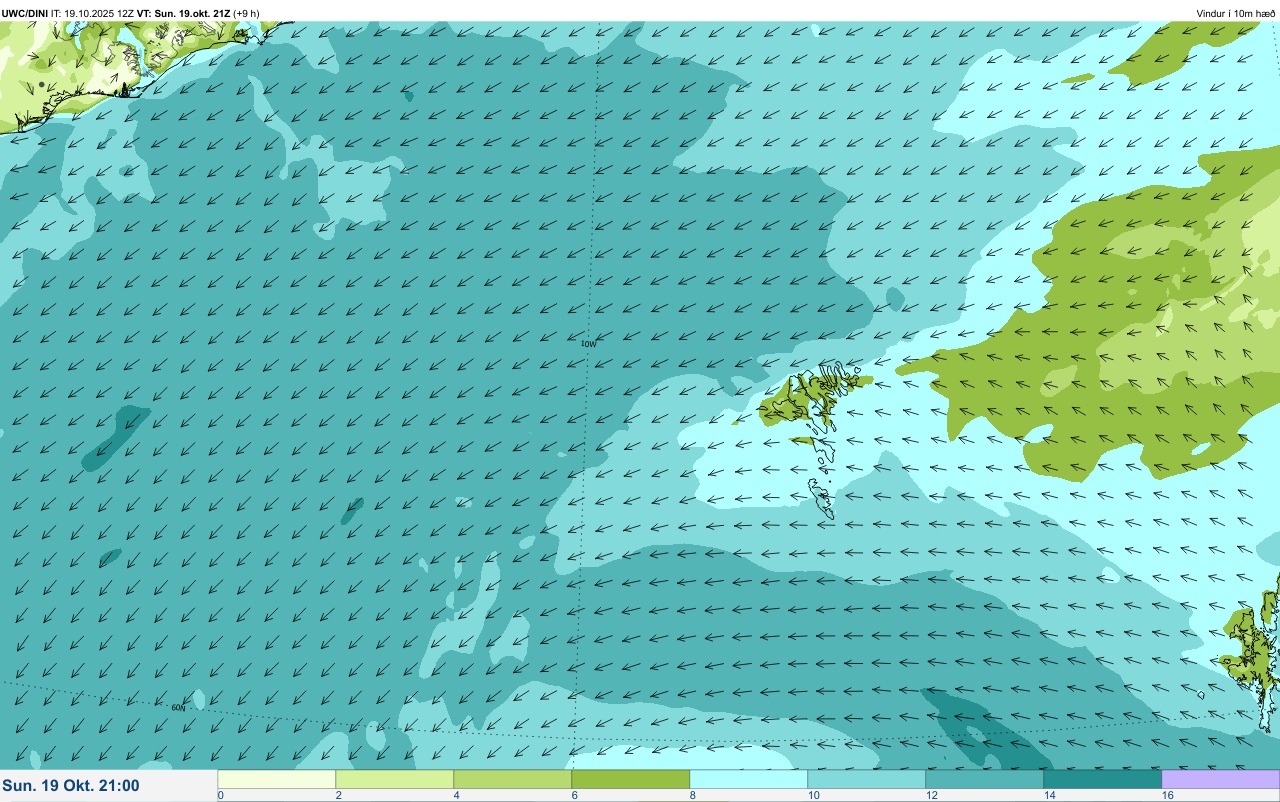Click the legend value '12'
This screenshot has height=802, width=1280.
coord(932,795)
